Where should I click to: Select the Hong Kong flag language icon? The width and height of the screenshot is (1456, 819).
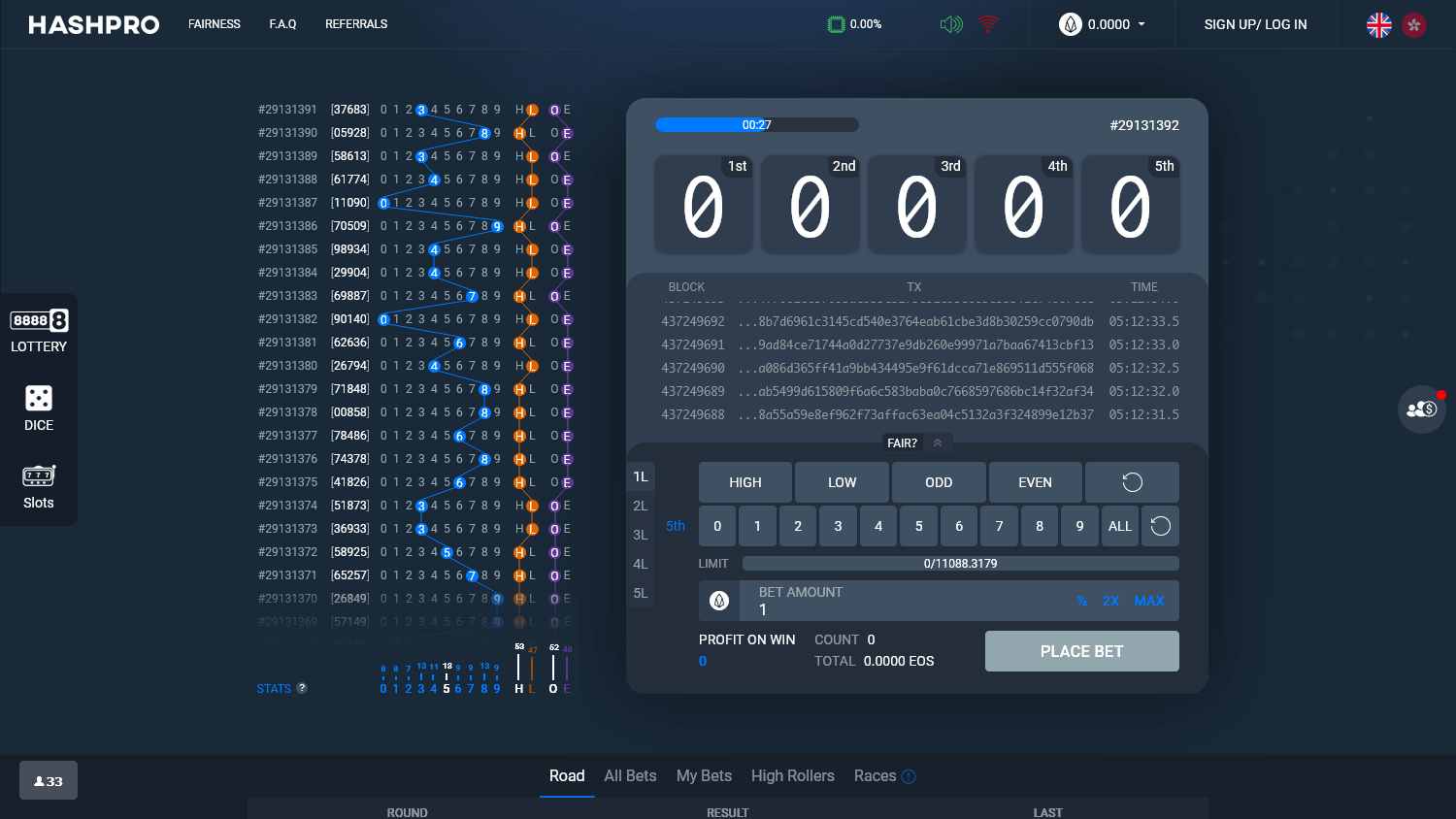(1414, 24)
